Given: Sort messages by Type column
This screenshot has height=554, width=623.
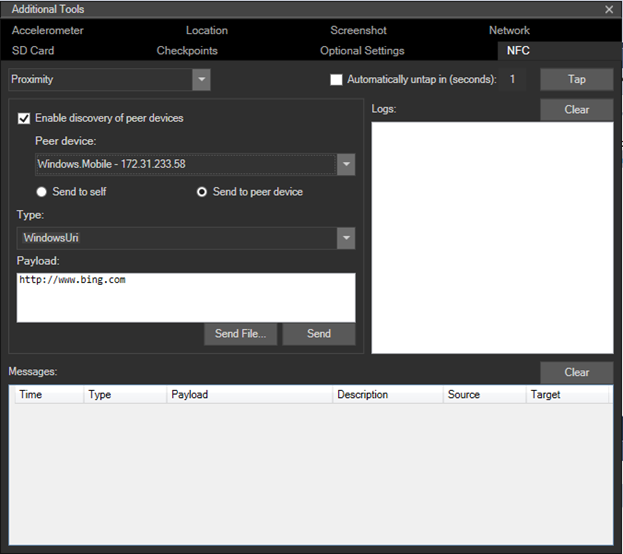Looking at the screenshot, I should coord(125,395).
